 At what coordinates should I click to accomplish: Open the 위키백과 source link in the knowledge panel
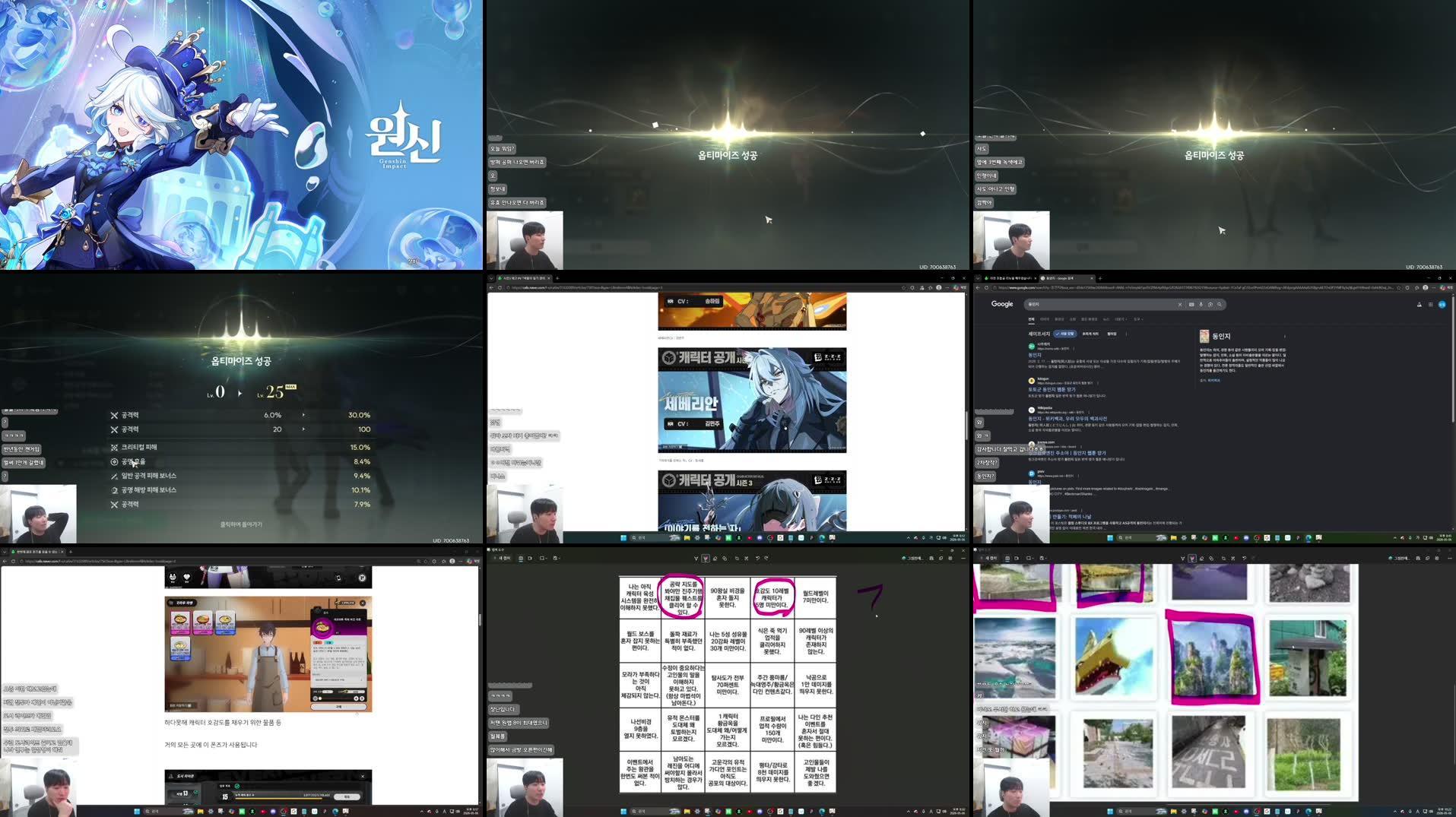click(1213, 380)
